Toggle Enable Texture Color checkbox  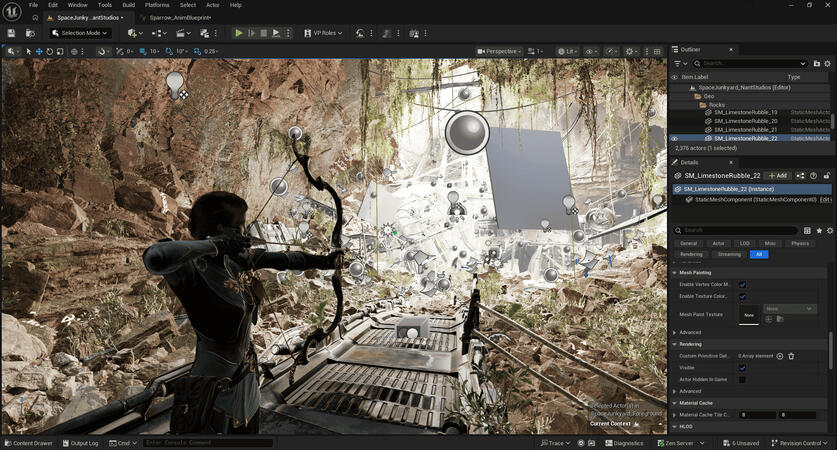[x=742, y=296]
